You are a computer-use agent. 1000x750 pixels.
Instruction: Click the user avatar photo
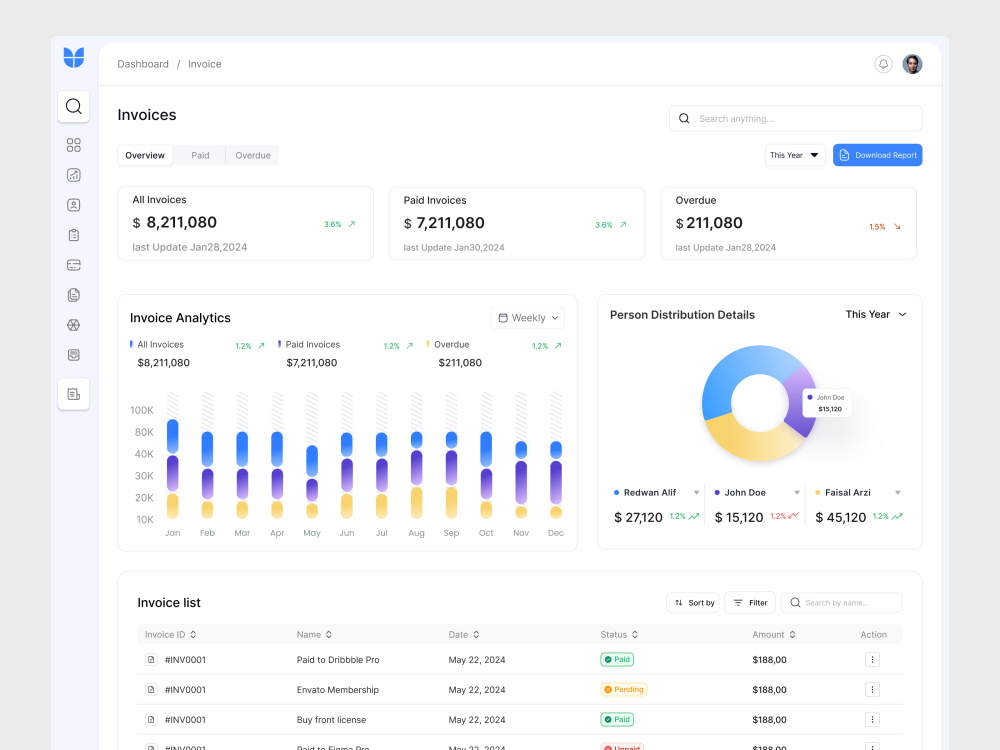pyautogui.click(x=913, y=64)
